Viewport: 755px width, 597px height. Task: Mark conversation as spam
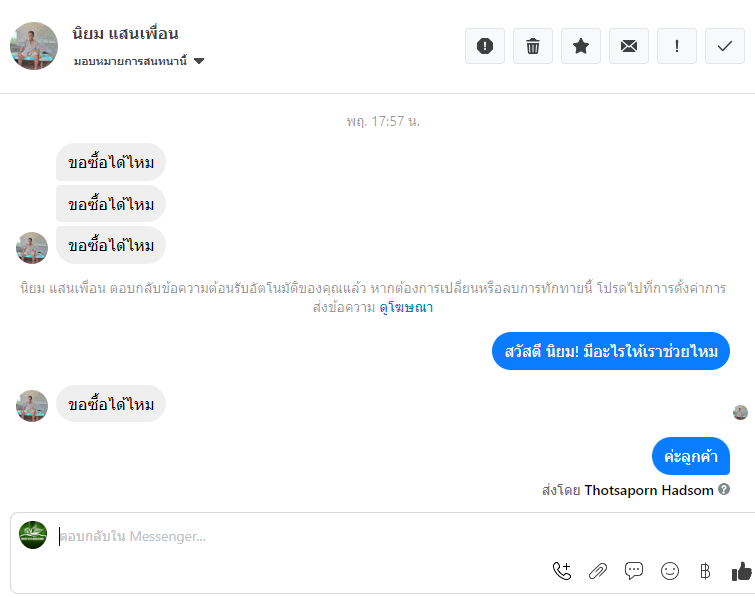(485, 46)
